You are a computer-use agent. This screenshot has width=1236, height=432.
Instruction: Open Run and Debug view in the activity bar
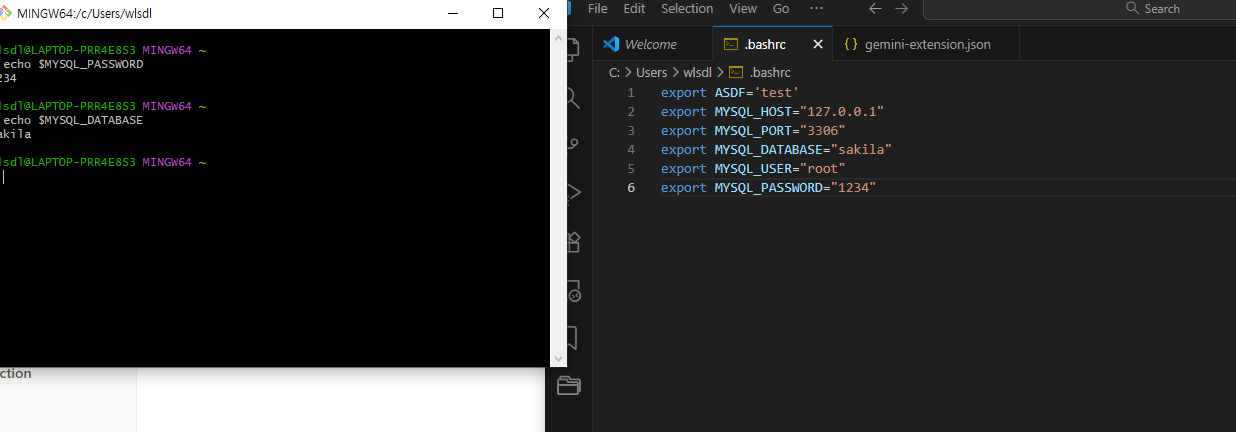[573, 193]
